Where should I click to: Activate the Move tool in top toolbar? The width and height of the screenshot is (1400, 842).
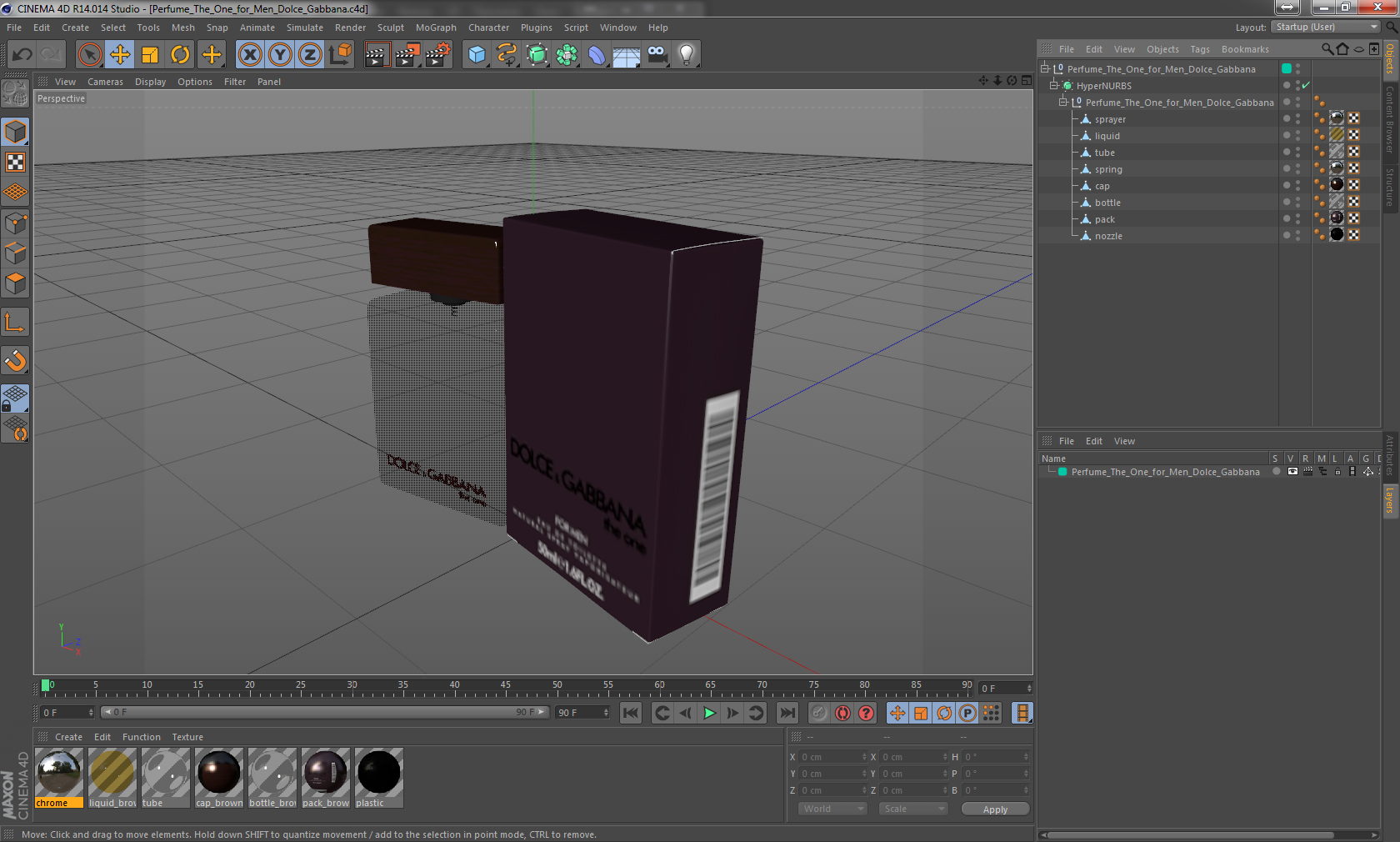click(x=120, y=55)
